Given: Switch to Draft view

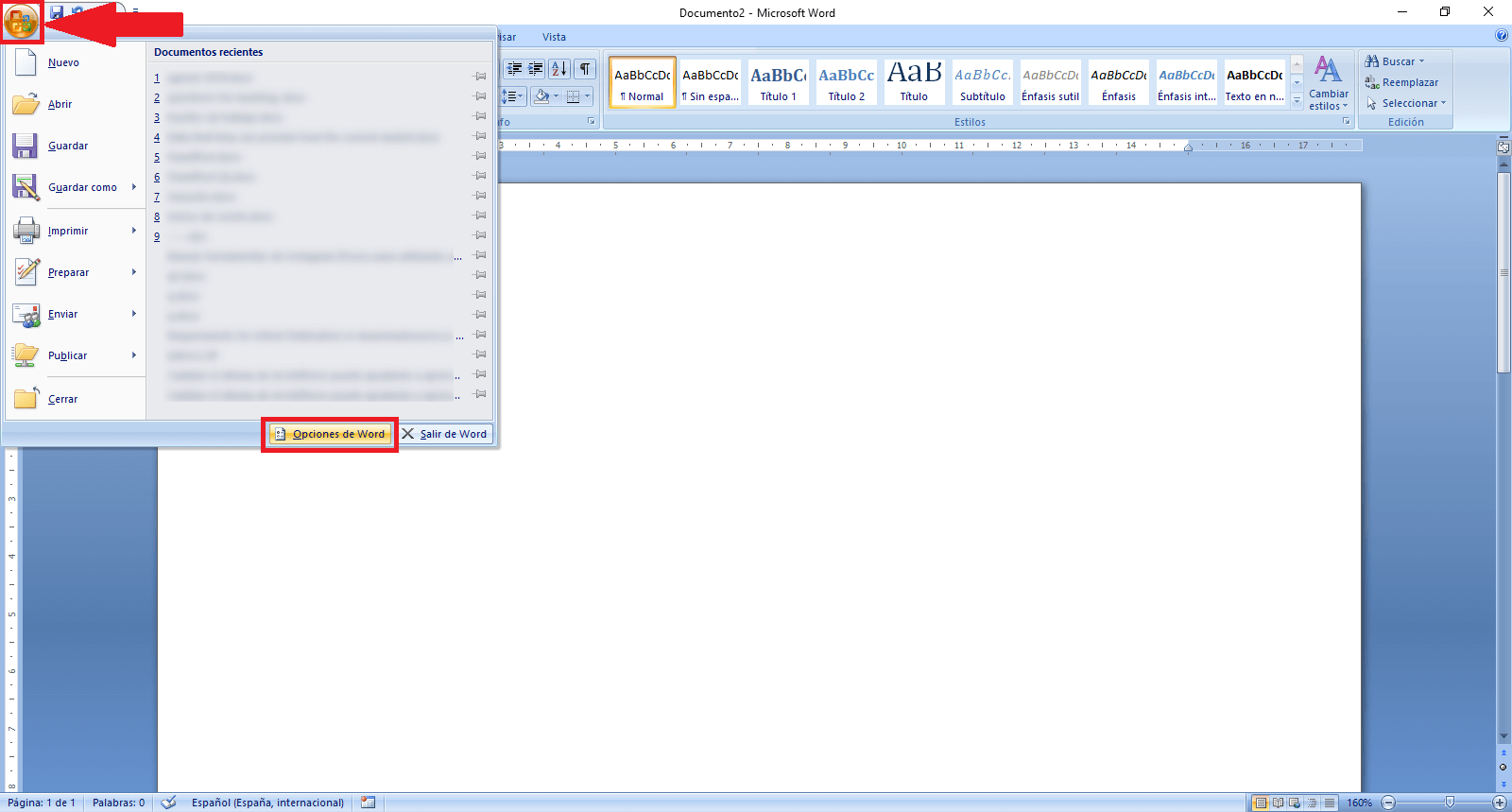Looking at the screenshot, I should 1330,803.
